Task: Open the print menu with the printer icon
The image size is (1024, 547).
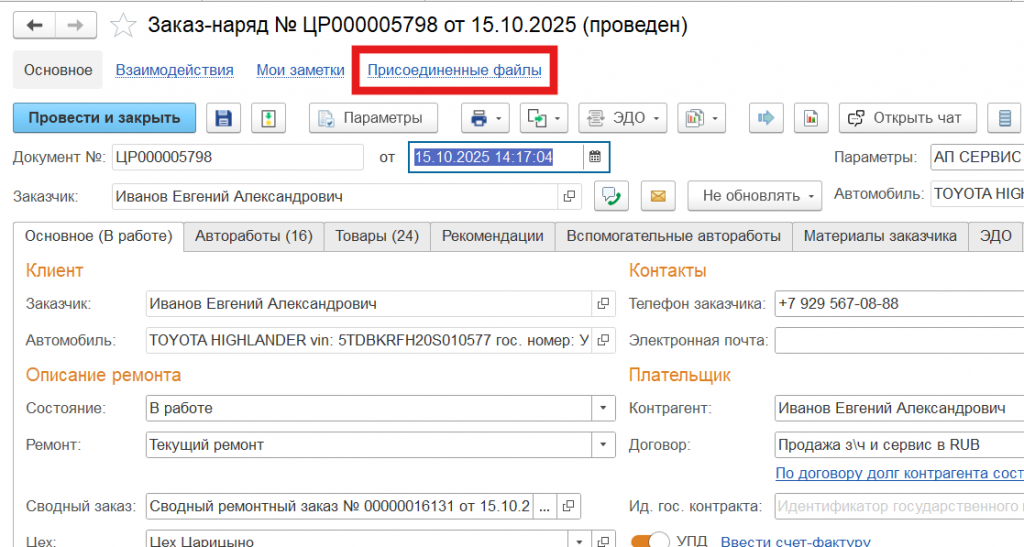Action: (x=485, y=118)
